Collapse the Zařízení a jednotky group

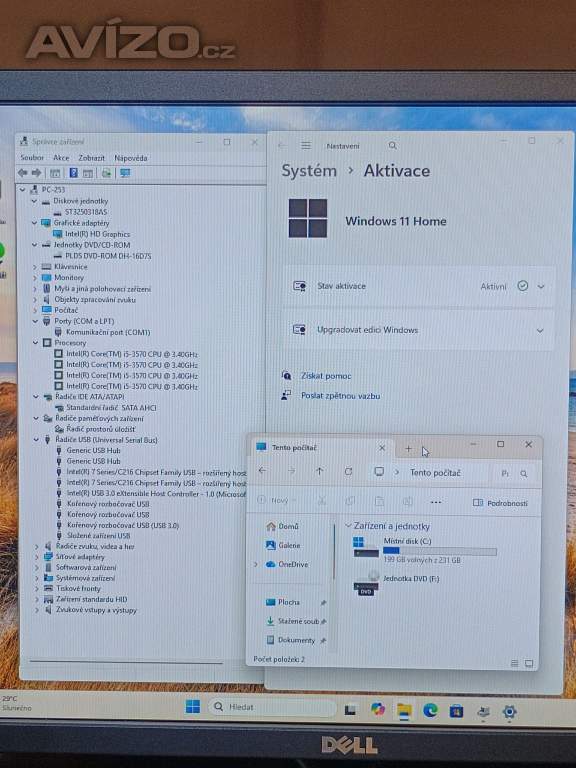click(348, 526)
